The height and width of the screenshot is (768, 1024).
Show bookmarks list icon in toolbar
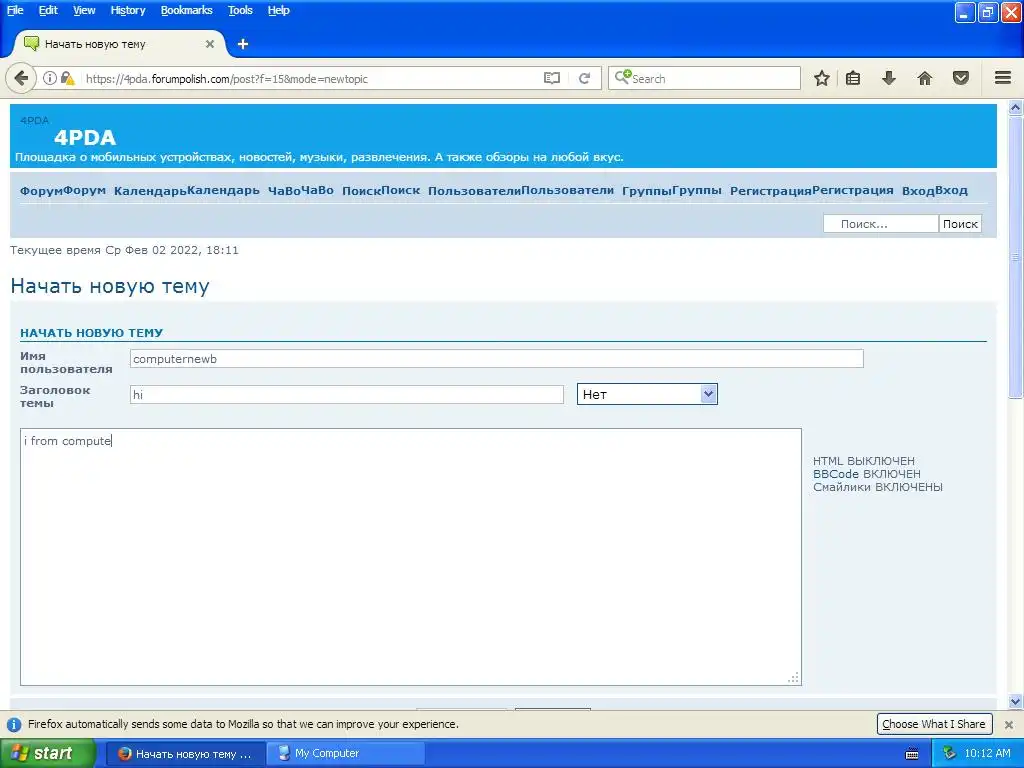click(853, 78)
